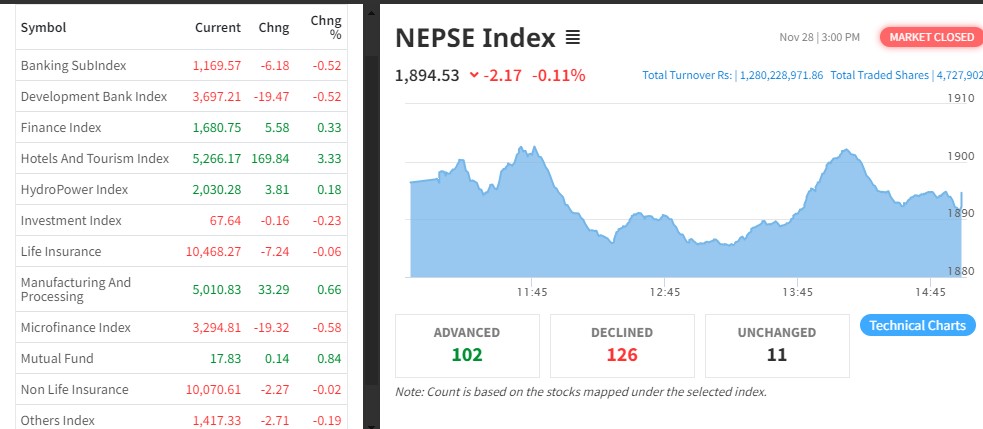Click the Market Closed badge
This screenshot has width=983, height=429.
[x=930, y=37]
